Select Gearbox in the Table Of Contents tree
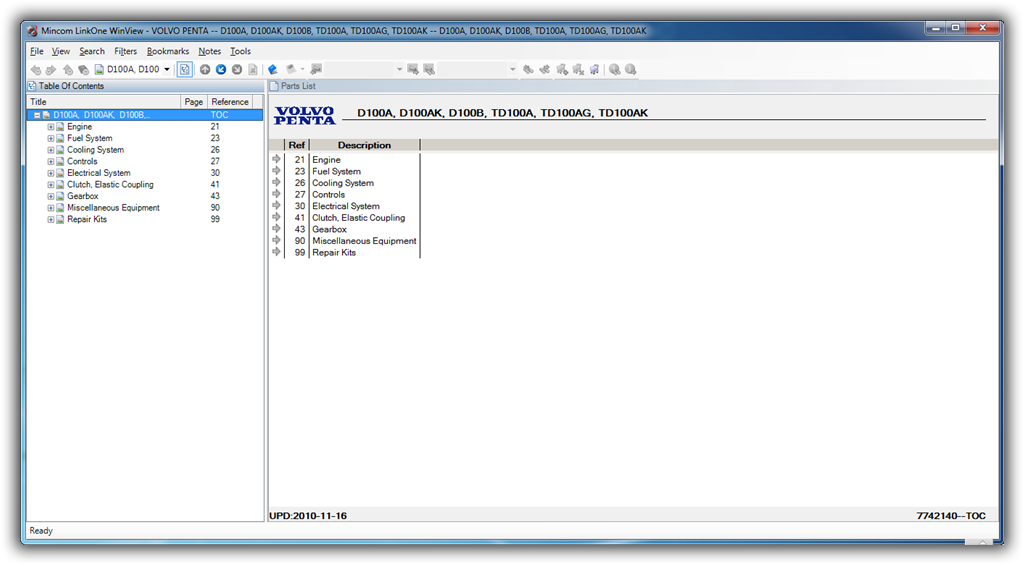 (83, 196)
